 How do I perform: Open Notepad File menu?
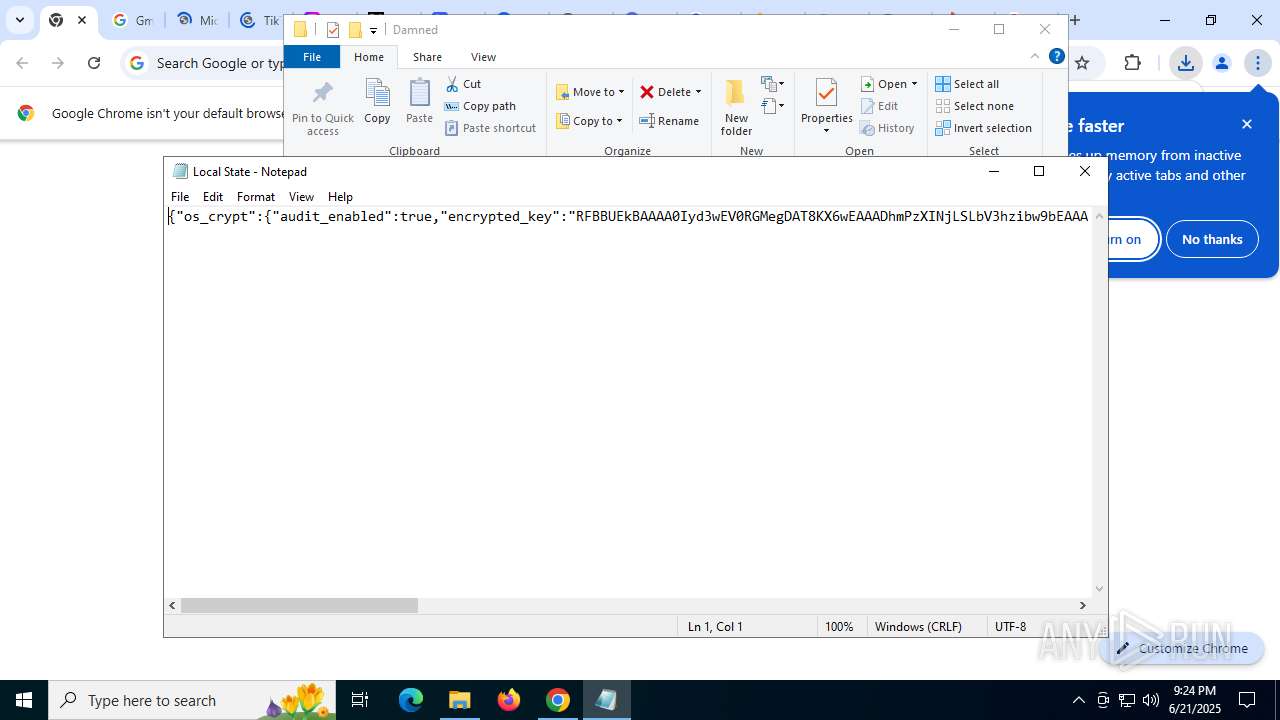[x=180, y=197]
